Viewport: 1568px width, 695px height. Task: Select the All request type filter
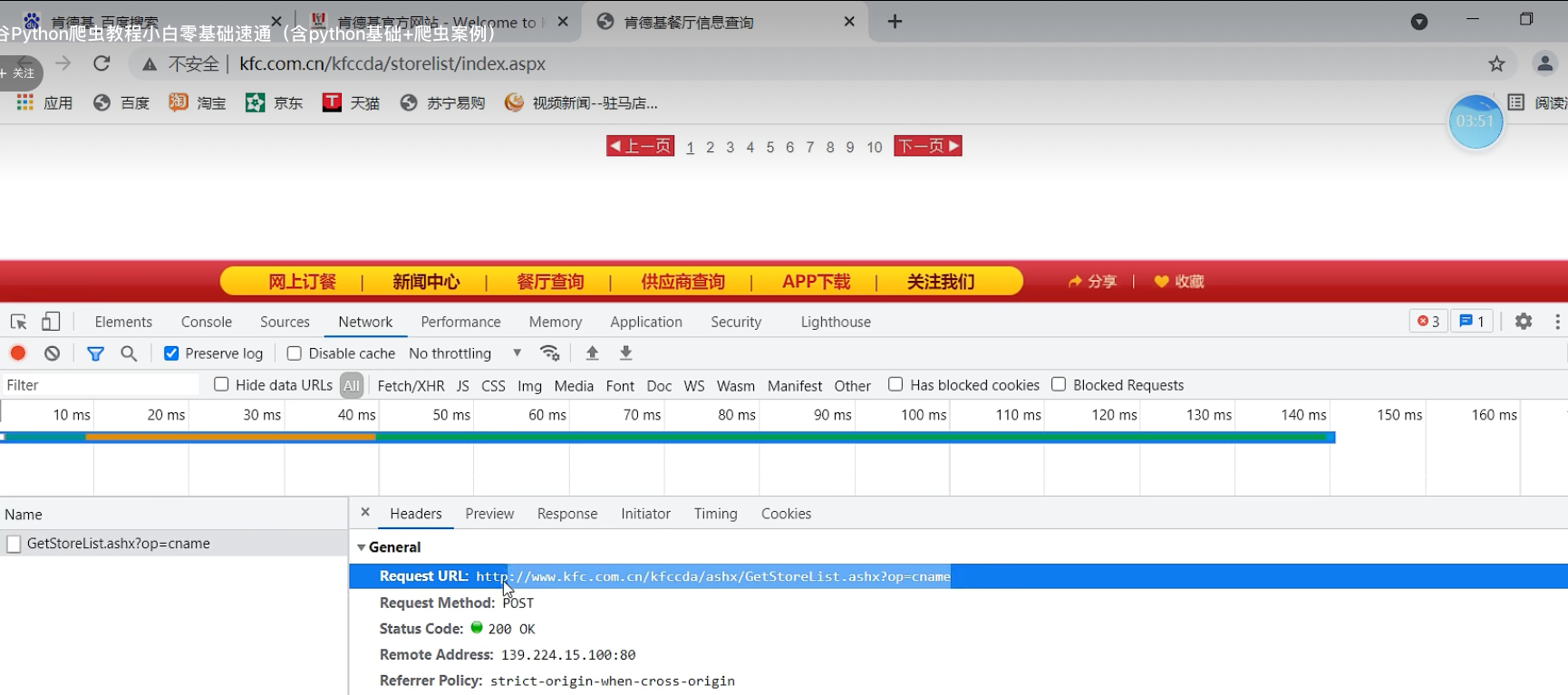click(x=352, y=386)
